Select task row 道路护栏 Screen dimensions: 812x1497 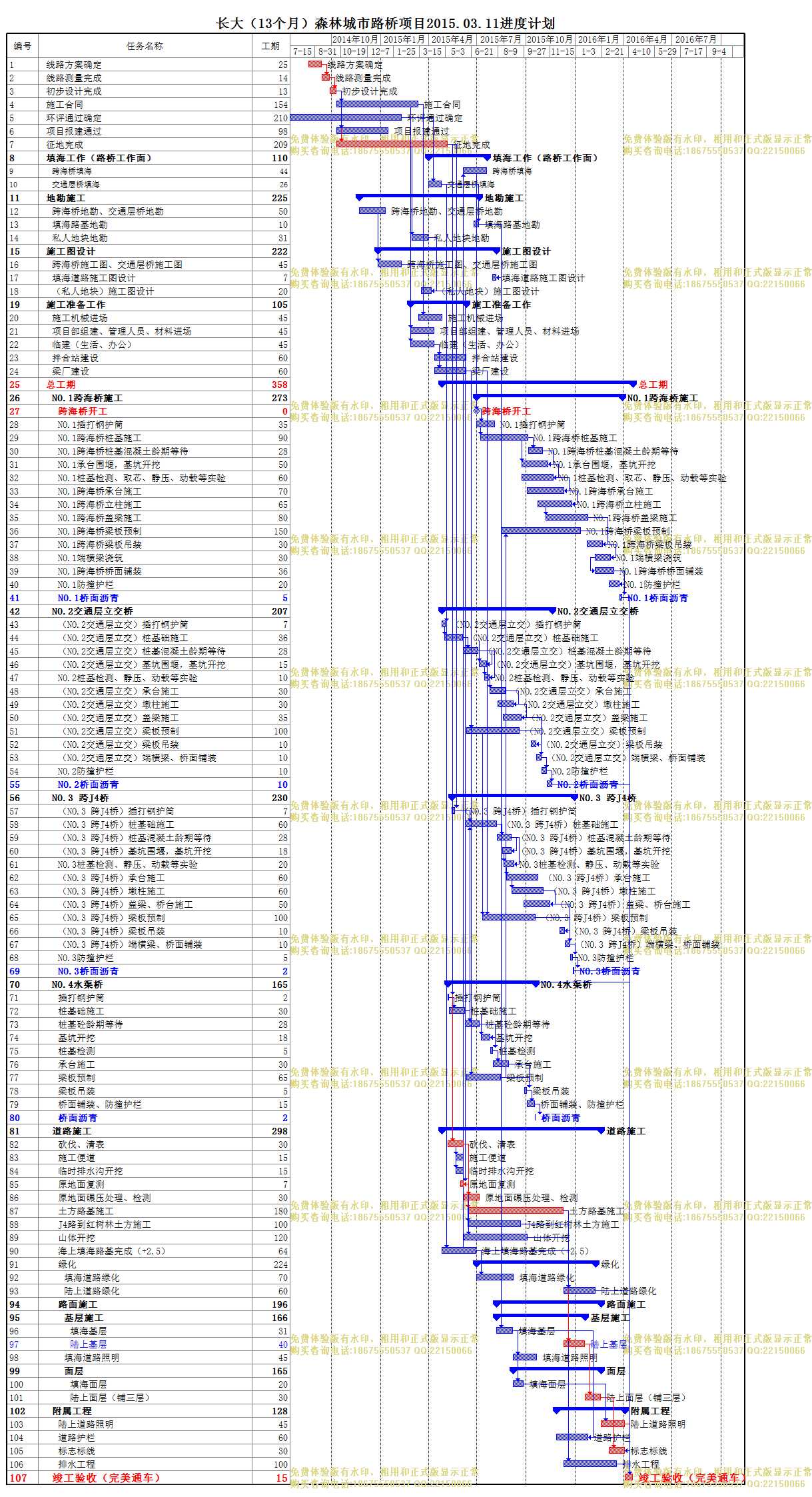pos(148,1438)
